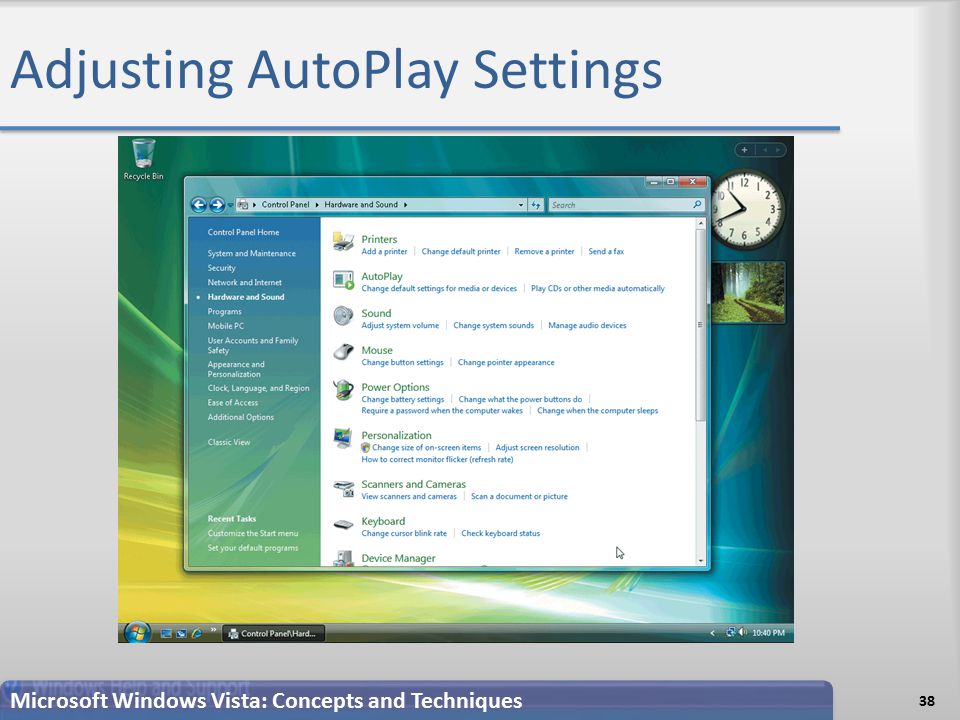Show hidden tray icons chevron
Screen dimensions: 960x720
[712, 632]
